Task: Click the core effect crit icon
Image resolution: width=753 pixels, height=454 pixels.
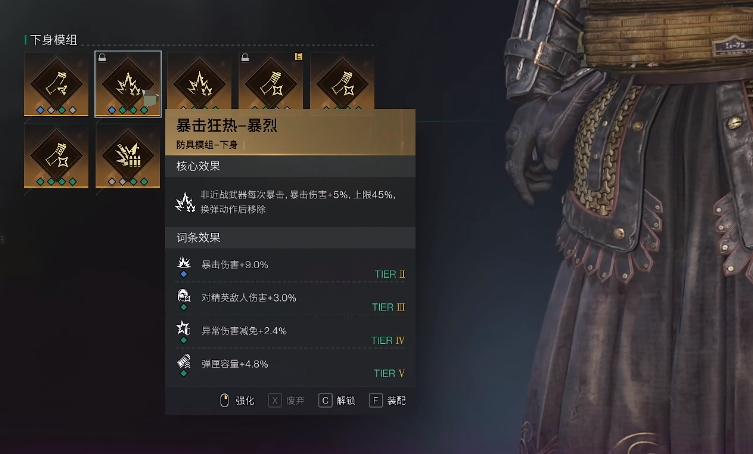Action: [x=185, y=202]
